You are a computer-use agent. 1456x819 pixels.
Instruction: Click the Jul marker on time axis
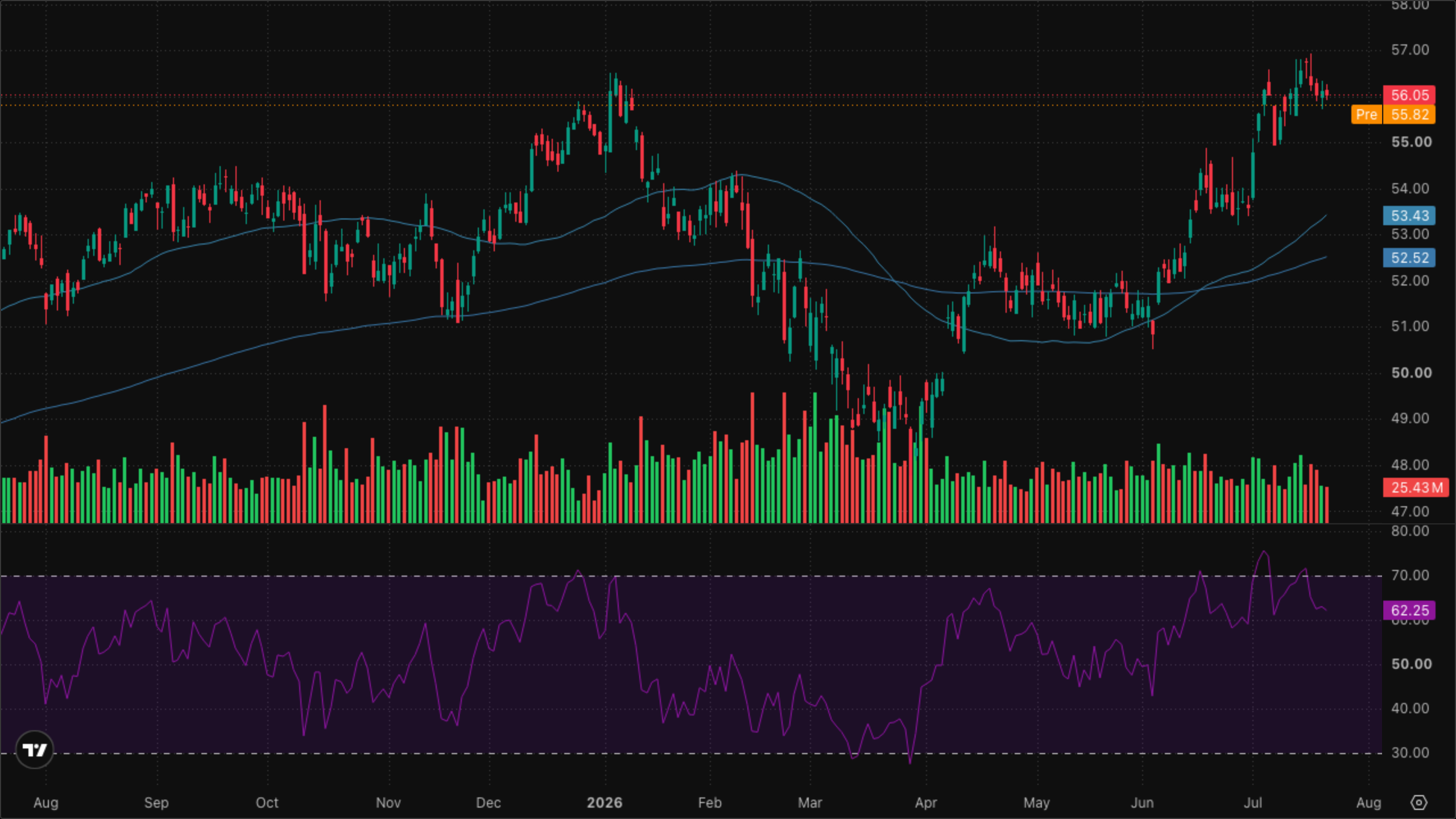[1253, 803]
